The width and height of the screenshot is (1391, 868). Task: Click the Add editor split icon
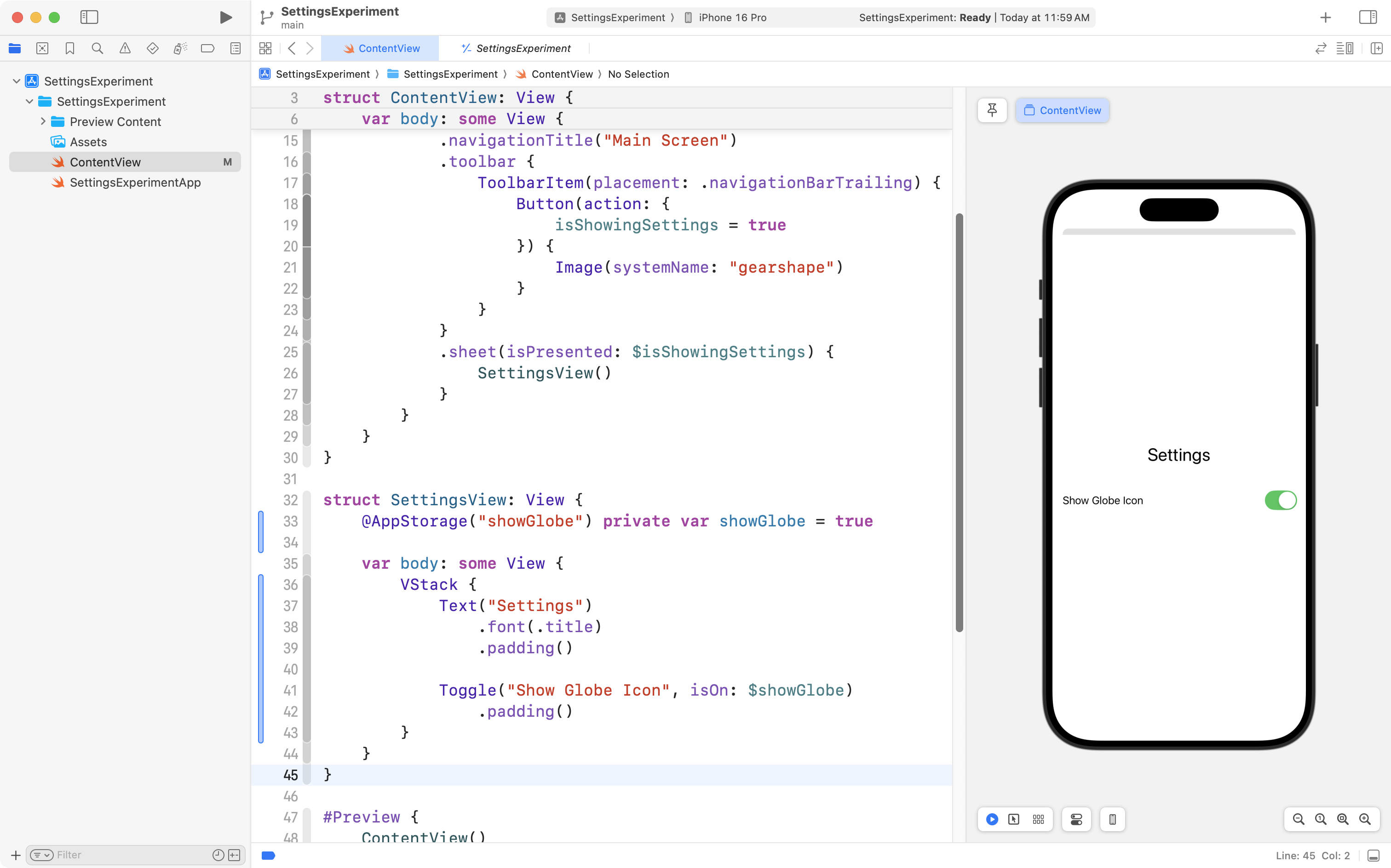pyautogui.click(x=1376, y=48)
